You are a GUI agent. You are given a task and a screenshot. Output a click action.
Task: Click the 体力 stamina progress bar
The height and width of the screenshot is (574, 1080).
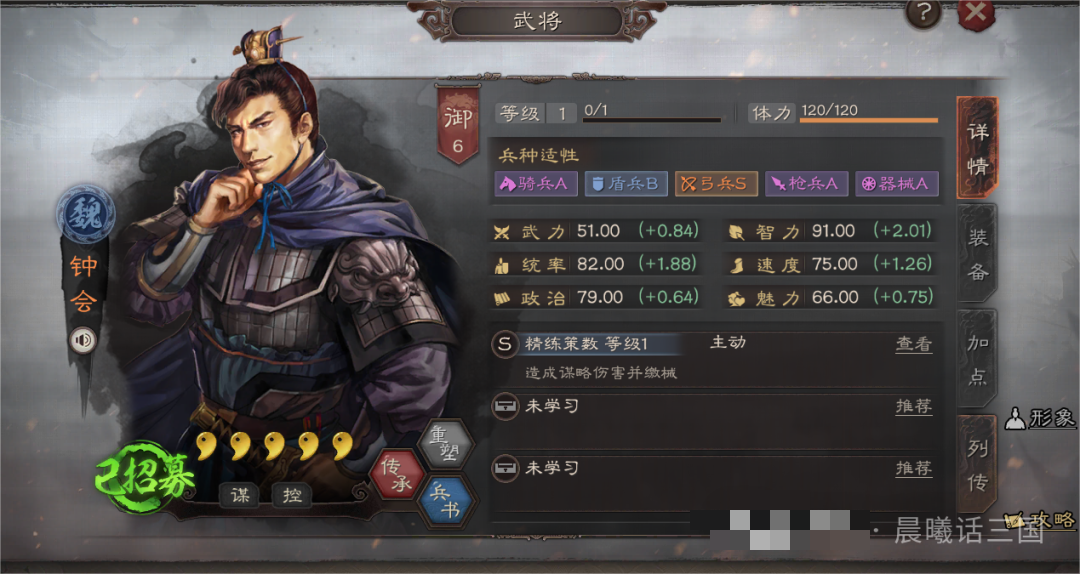tap(869, 121)
